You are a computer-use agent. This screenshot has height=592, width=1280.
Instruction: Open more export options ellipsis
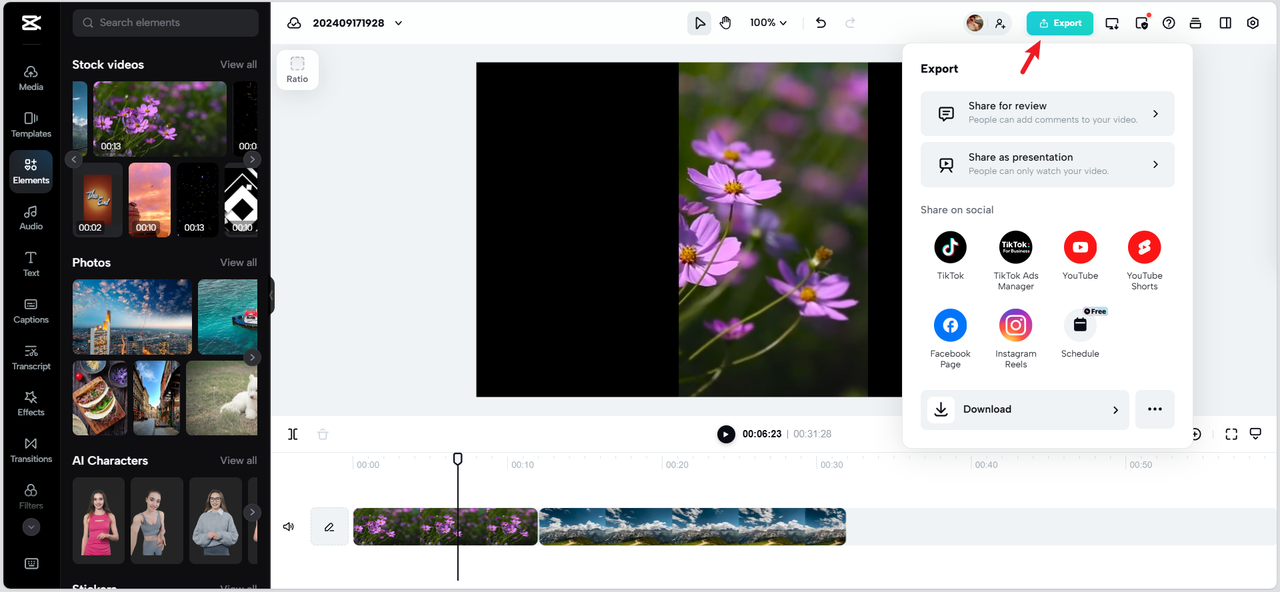coord(1155,409)
